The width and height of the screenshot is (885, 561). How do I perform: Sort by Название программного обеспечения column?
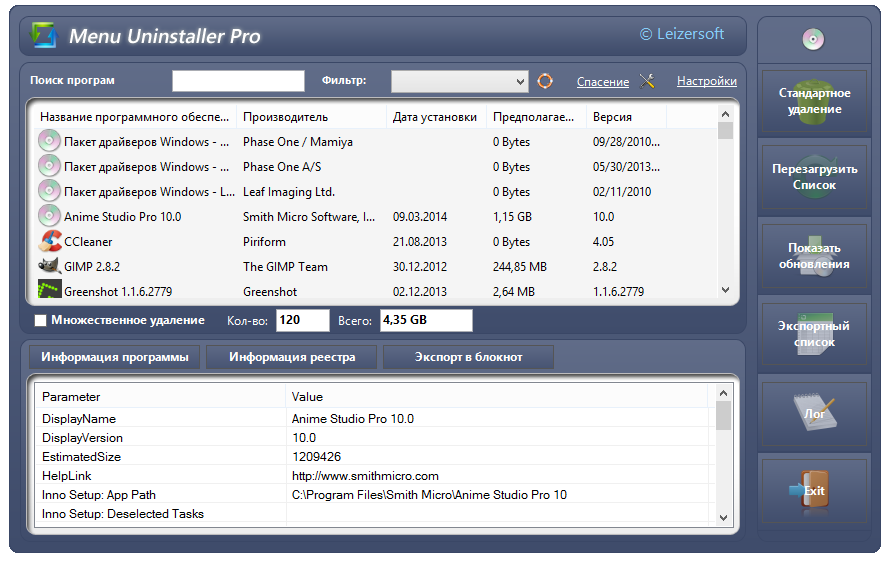click(135, 117)
